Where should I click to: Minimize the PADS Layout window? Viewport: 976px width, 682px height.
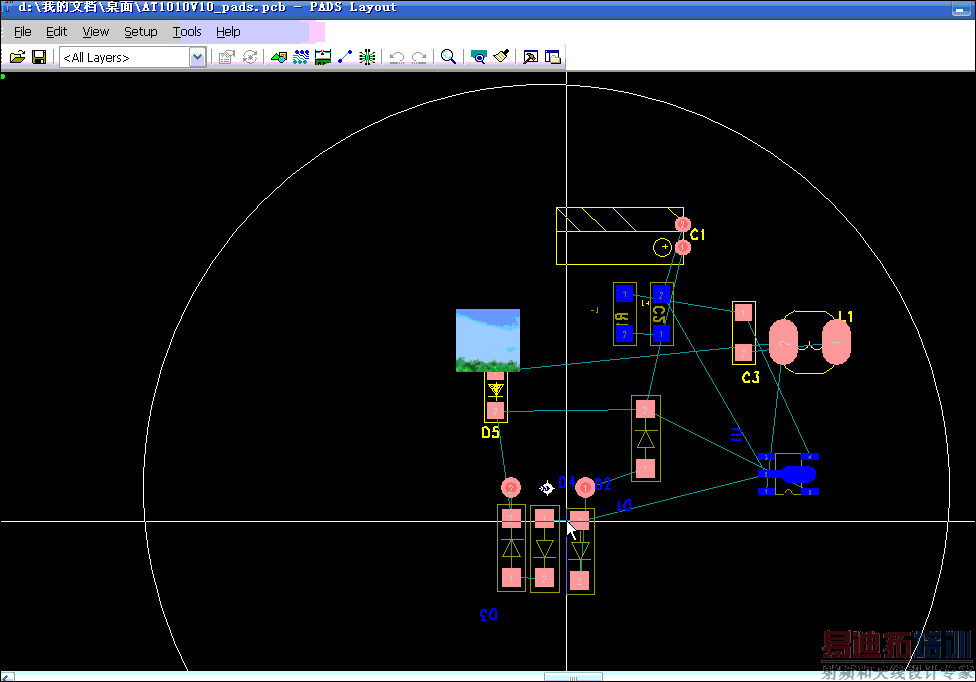[959, 9]
